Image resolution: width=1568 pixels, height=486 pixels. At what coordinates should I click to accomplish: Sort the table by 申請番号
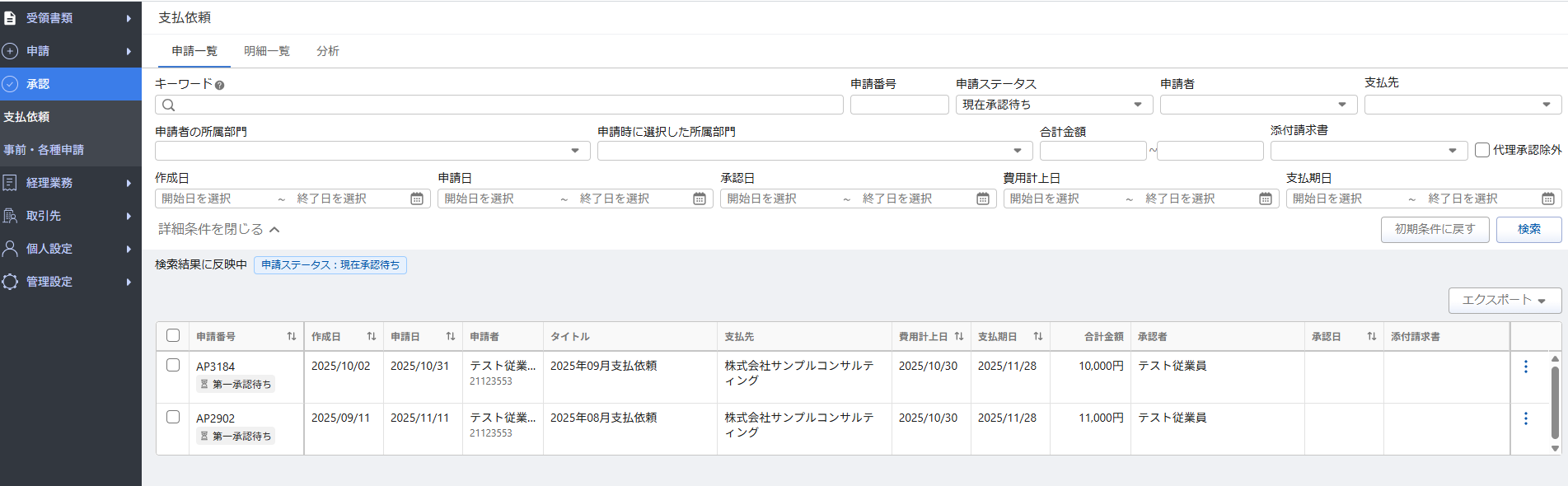(x=291, y=336)
